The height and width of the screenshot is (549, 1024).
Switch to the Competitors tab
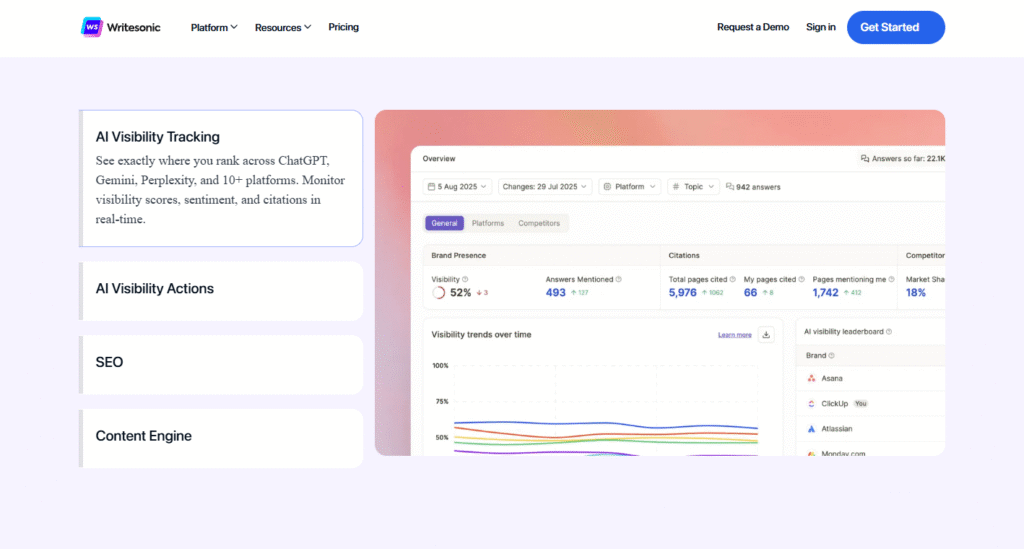click(x=539, y=223)
